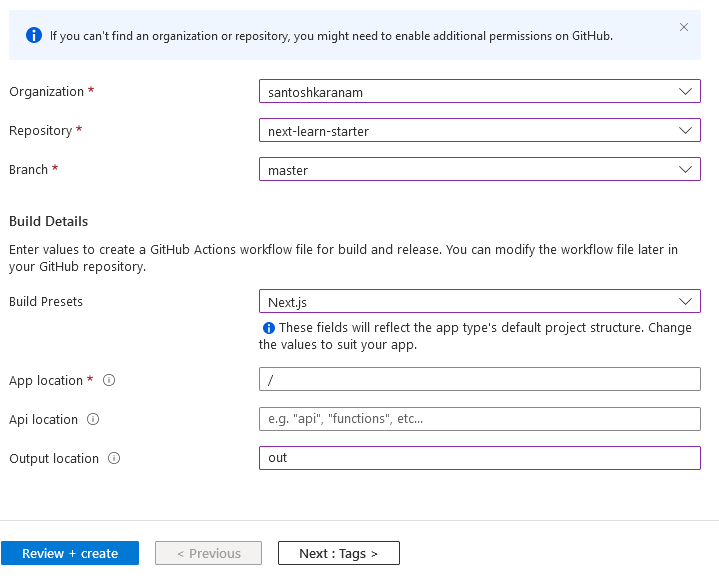This screenshot has width=719, height=582.
Task: Open the Repository dropdown chevron
Action: (685, 130)
